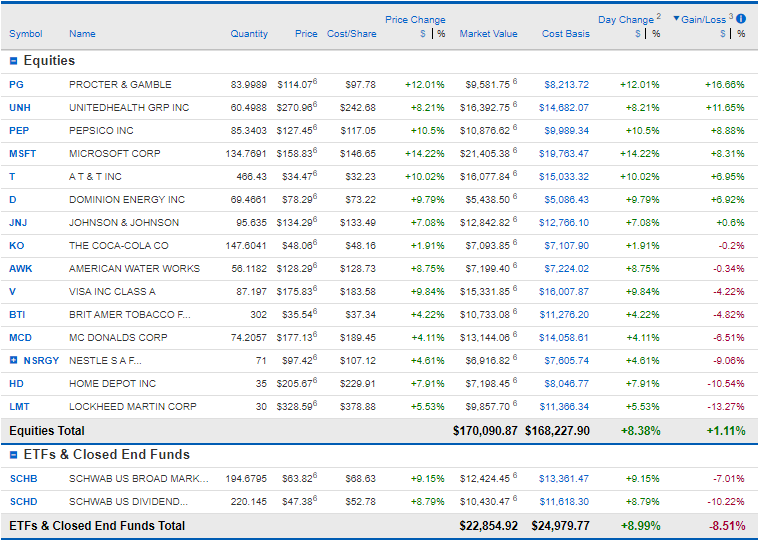This screenshot has height=541, width=758.
Task: Open the SCHB symbol link
Action: pyautogui.click(x=24, y=479)
